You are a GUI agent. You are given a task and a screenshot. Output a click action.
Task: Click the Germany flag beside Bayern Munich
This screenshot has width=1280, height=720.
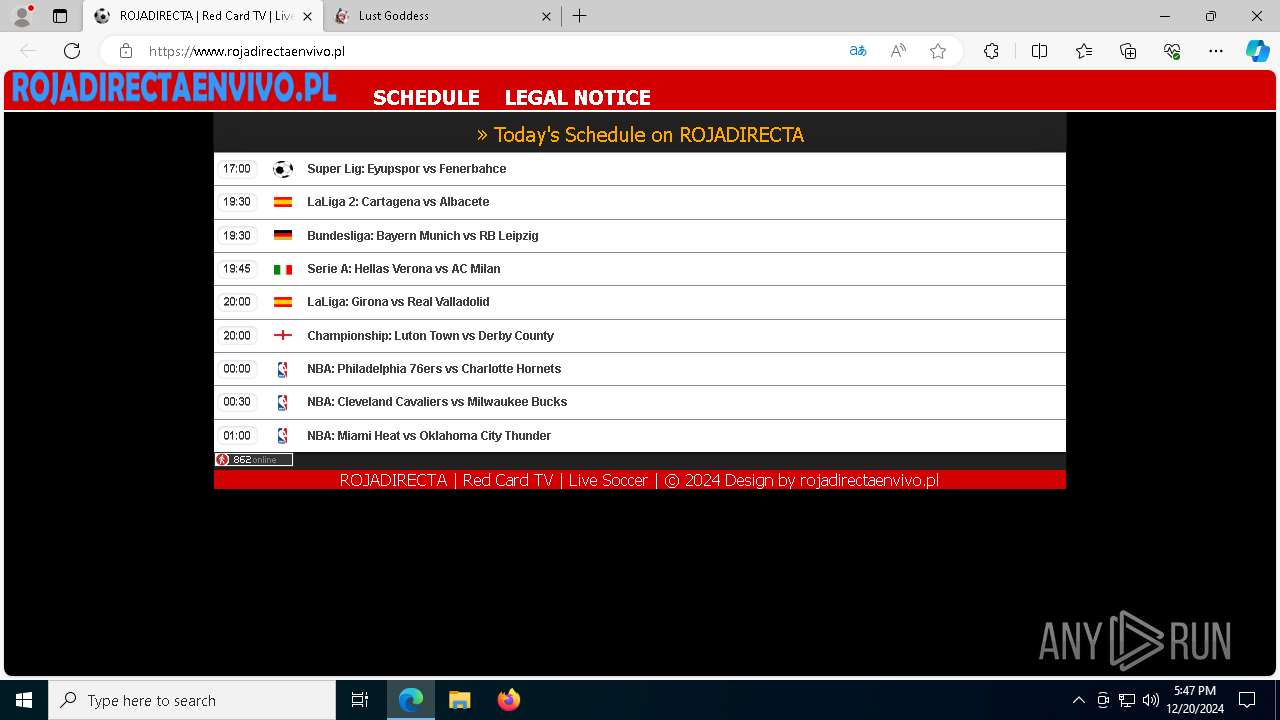coord(283,236)
